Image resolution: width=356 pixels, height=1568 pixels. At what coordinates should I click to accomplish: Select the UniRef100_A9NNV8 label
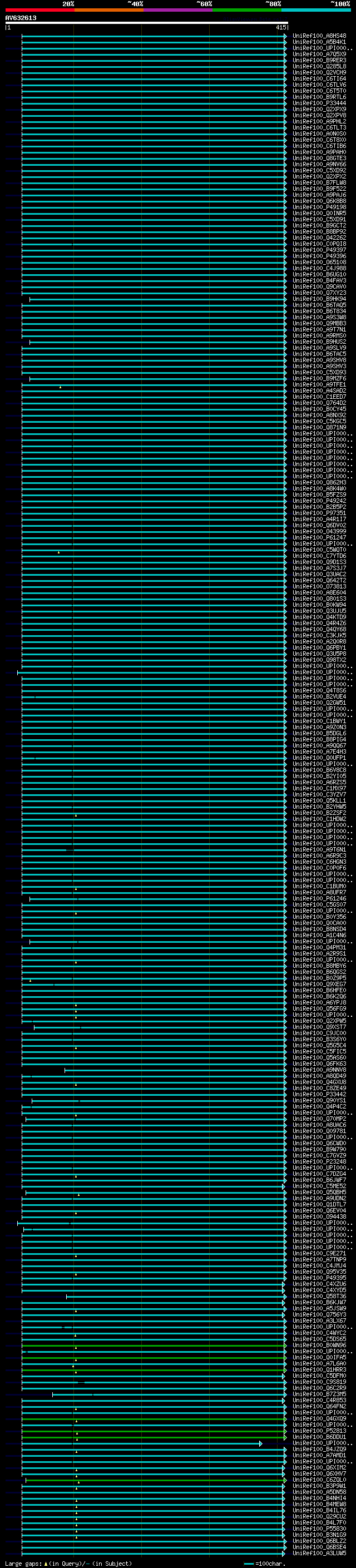[319, 1070]
